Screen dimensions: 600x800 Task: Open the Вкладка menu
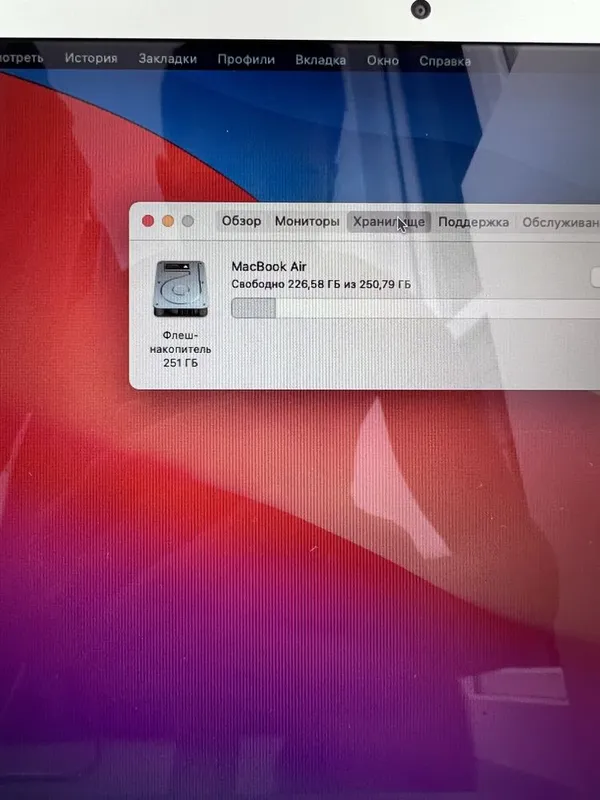320,60
